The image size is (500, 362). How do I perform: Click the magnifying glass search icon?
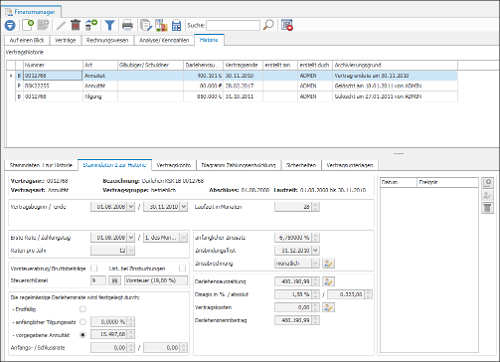[x=268, y=25]
